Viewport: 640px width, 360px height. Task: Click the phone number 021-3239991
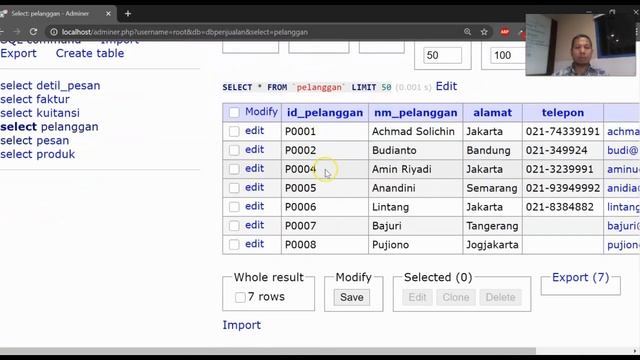point(559,169)
